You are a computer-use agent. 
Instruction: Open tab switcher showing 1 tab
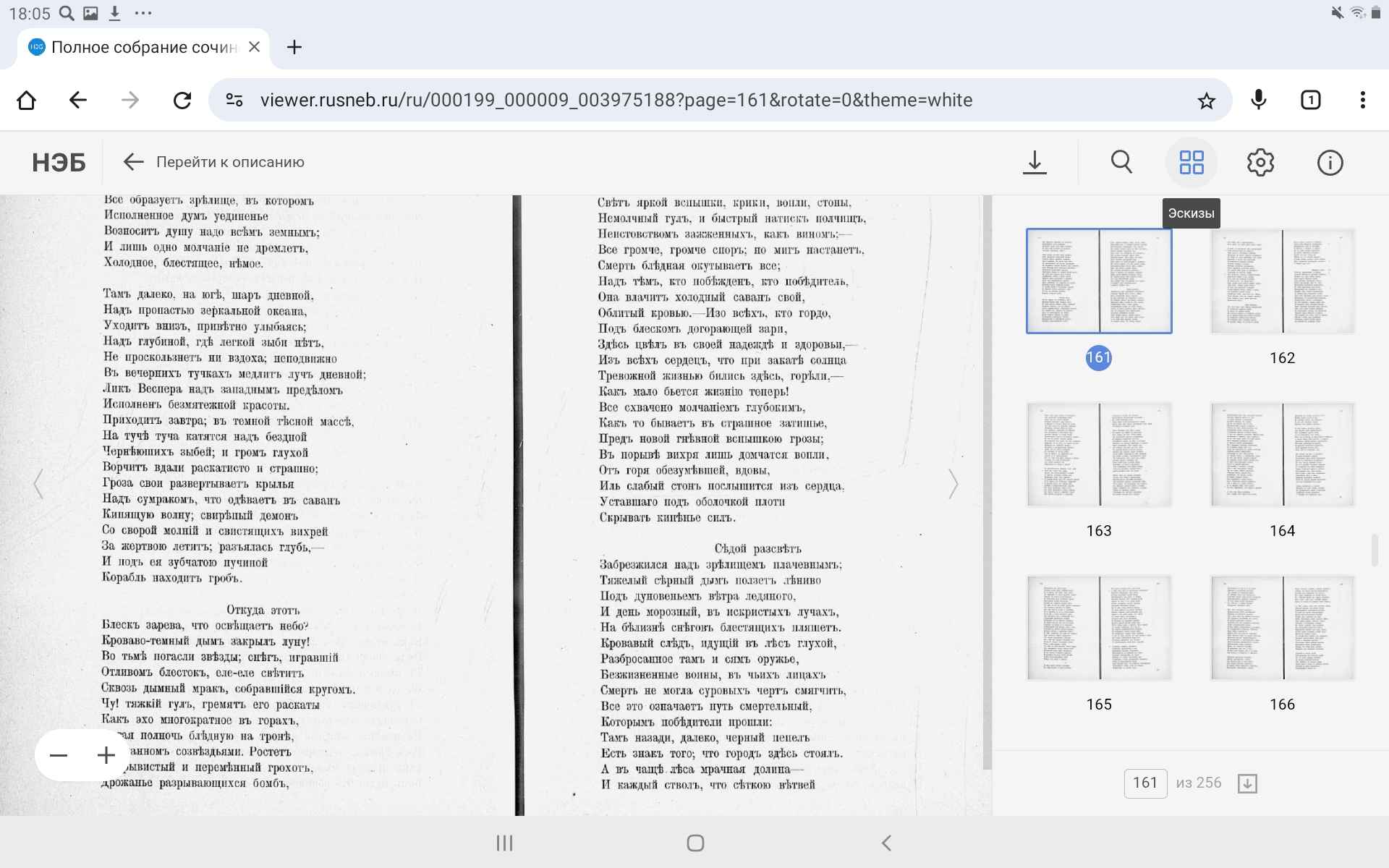click(1310, 101)
